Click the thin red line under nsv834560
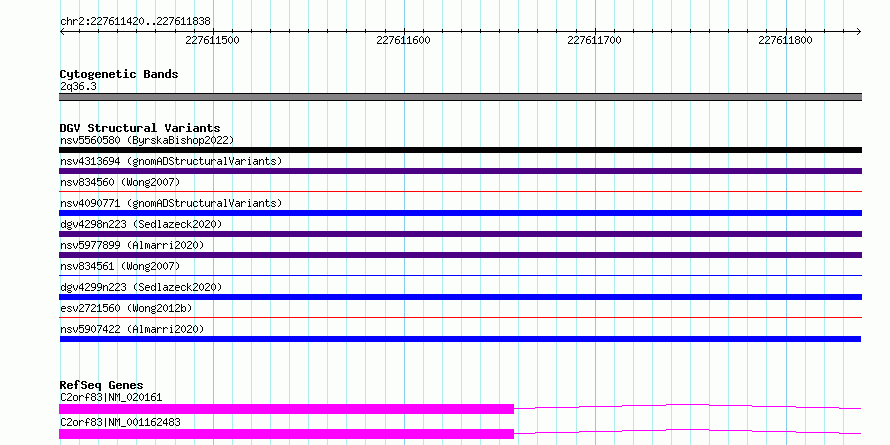Viewport: 890px width, 445px height. (x=460, y=192)
